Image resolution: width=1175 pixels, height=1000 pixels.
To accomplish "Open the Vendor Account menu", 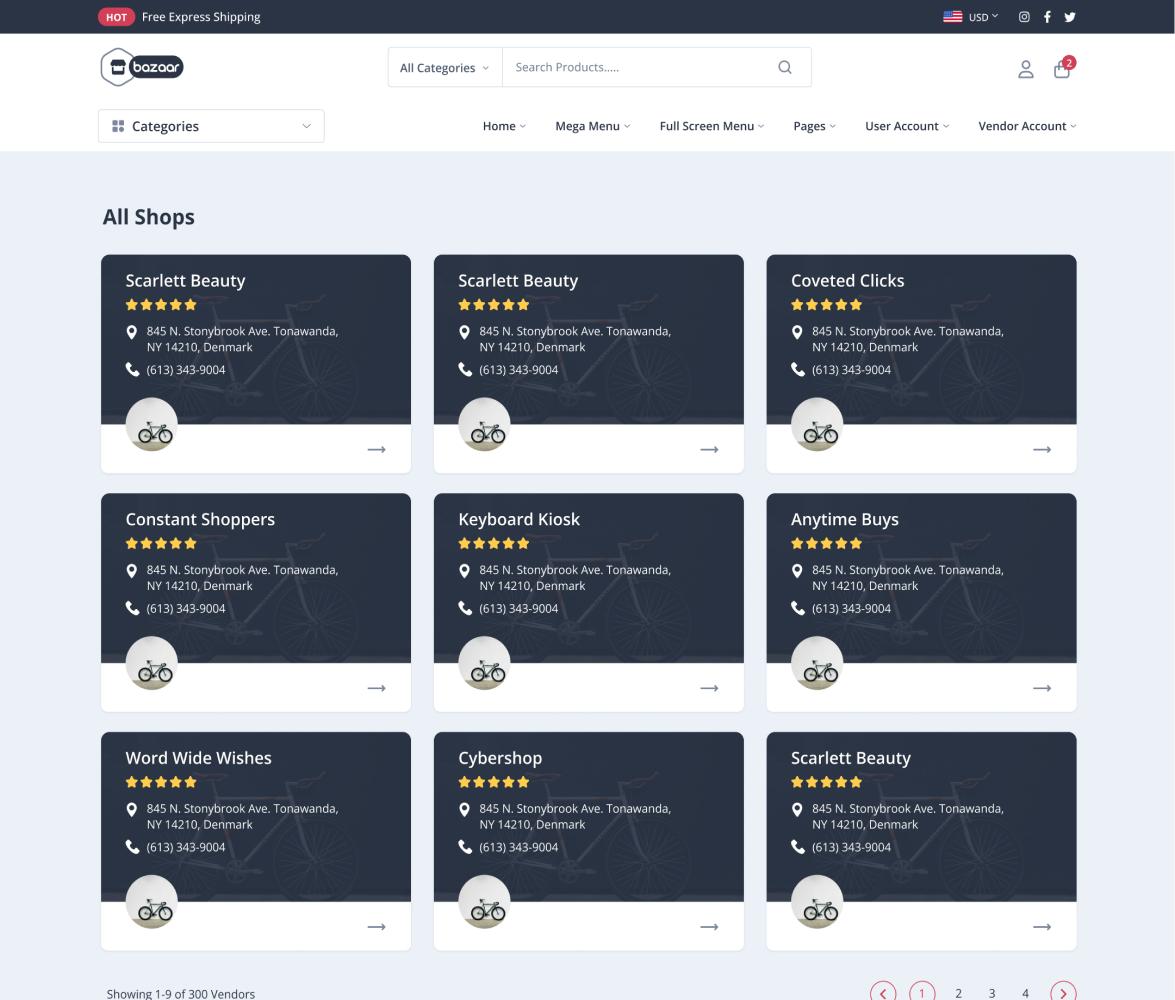I will pos(1027,126).
